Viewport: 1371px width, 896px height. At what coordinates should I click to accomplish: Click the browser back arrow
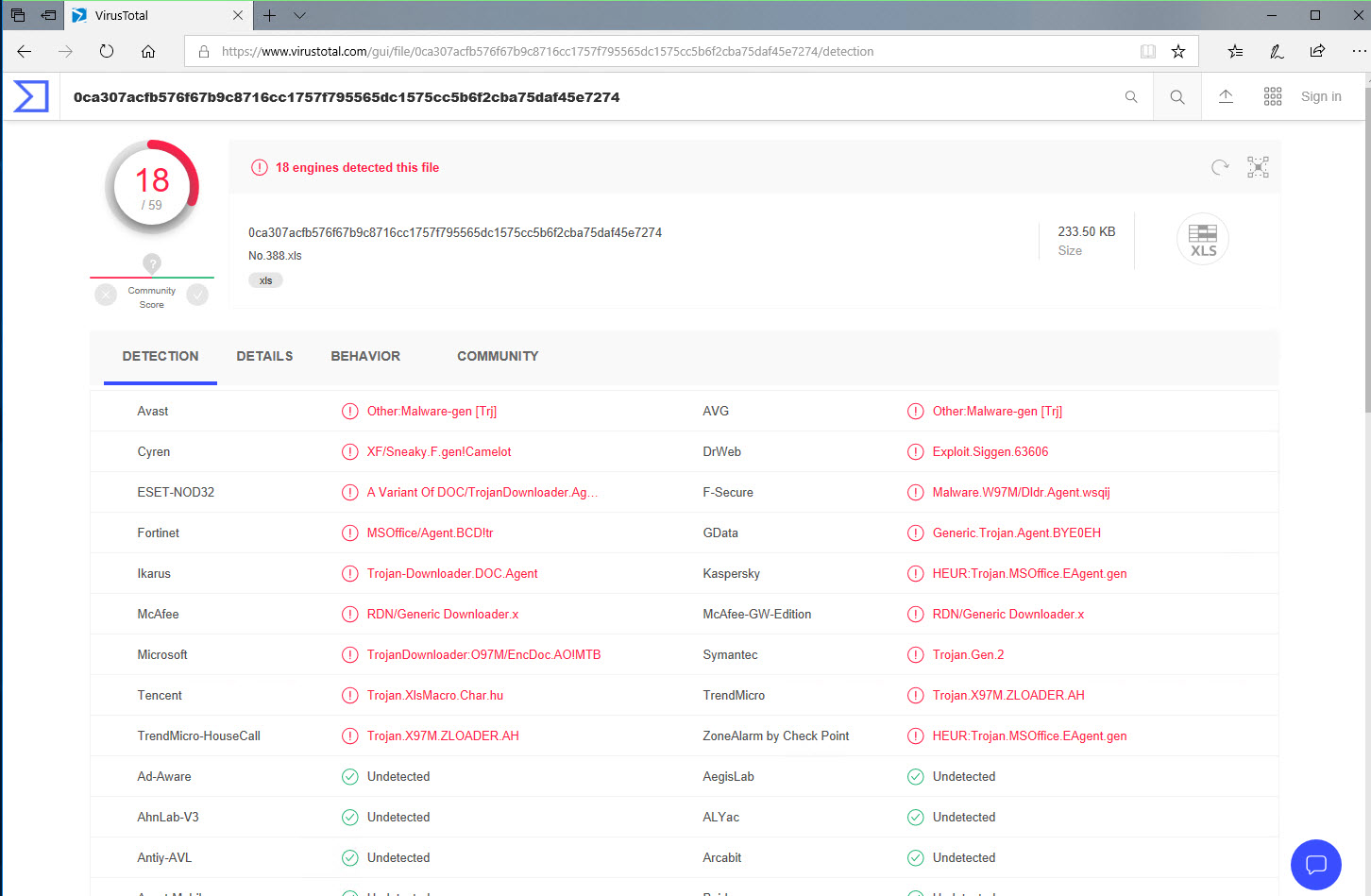point(25,51)
